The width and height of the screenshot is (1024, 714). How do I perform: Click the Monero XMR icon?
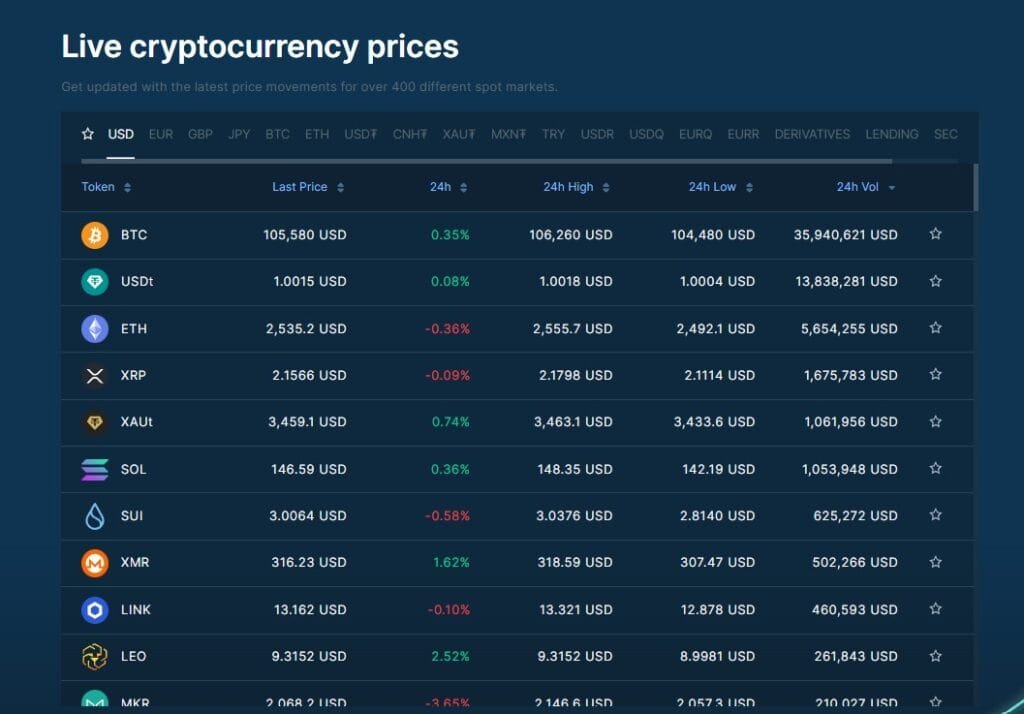coord(95,562)
